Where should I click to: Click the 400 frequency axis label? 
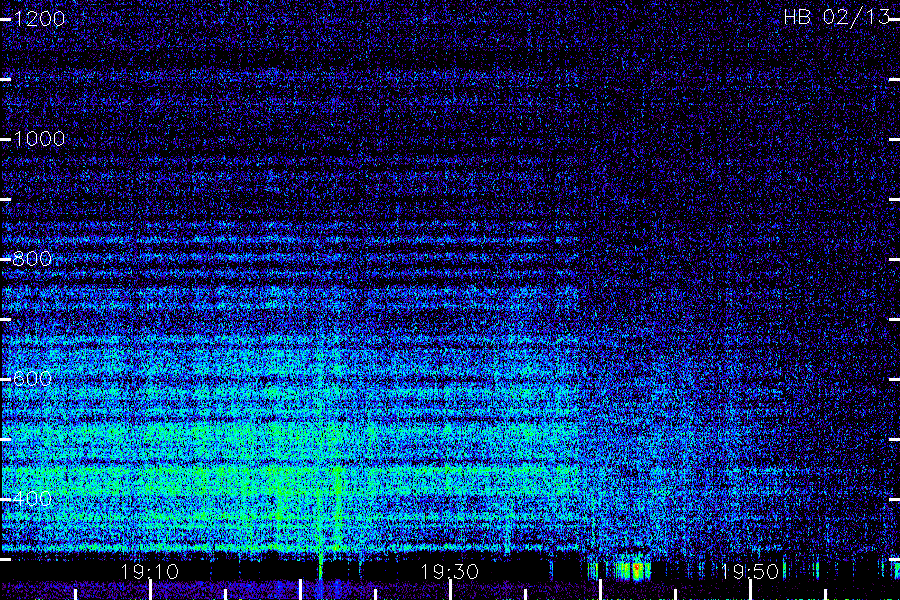pos(32,498)
